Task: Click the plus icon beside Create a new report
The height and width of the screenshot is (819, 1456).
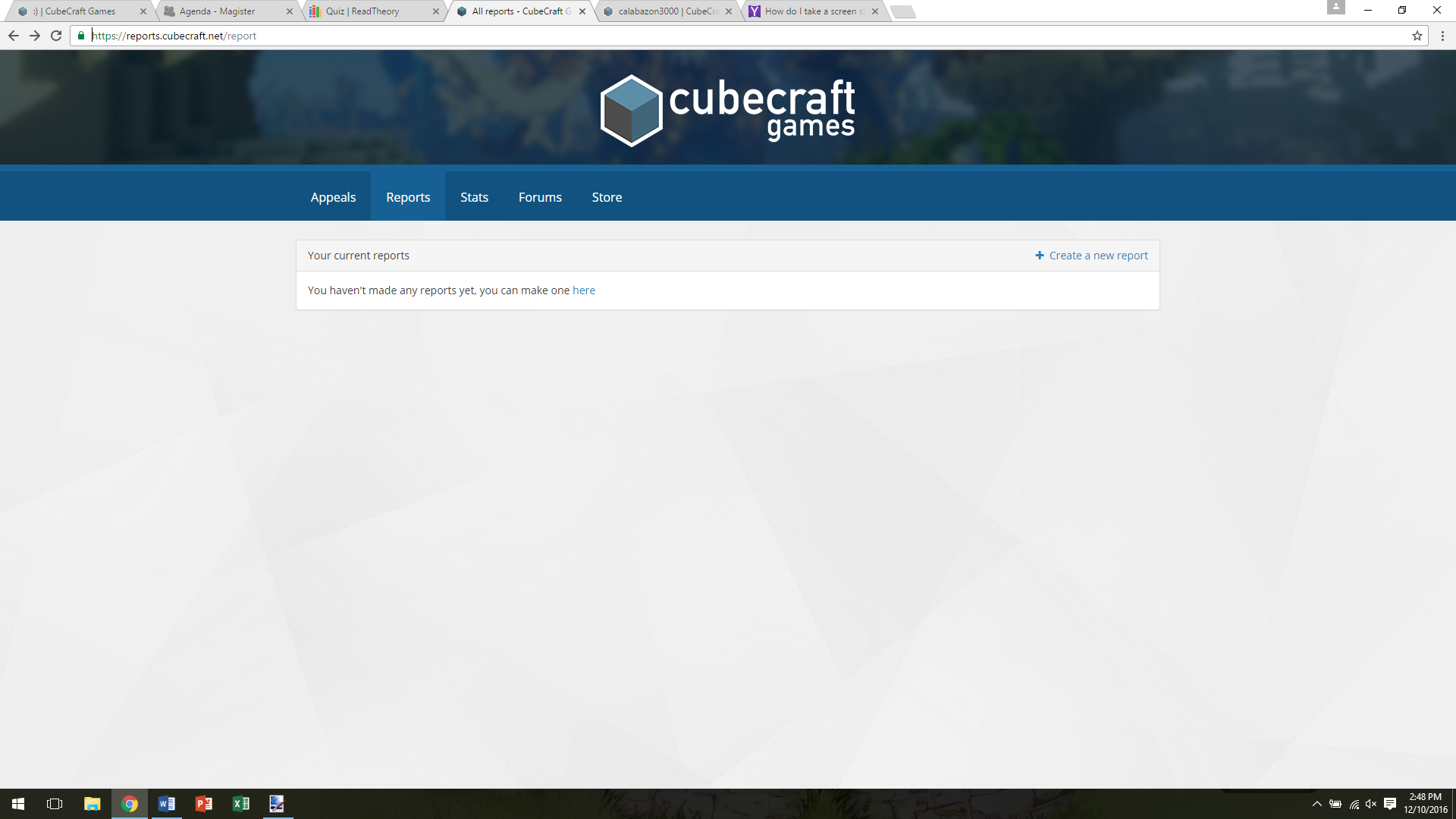Action: click(1040, 256)
